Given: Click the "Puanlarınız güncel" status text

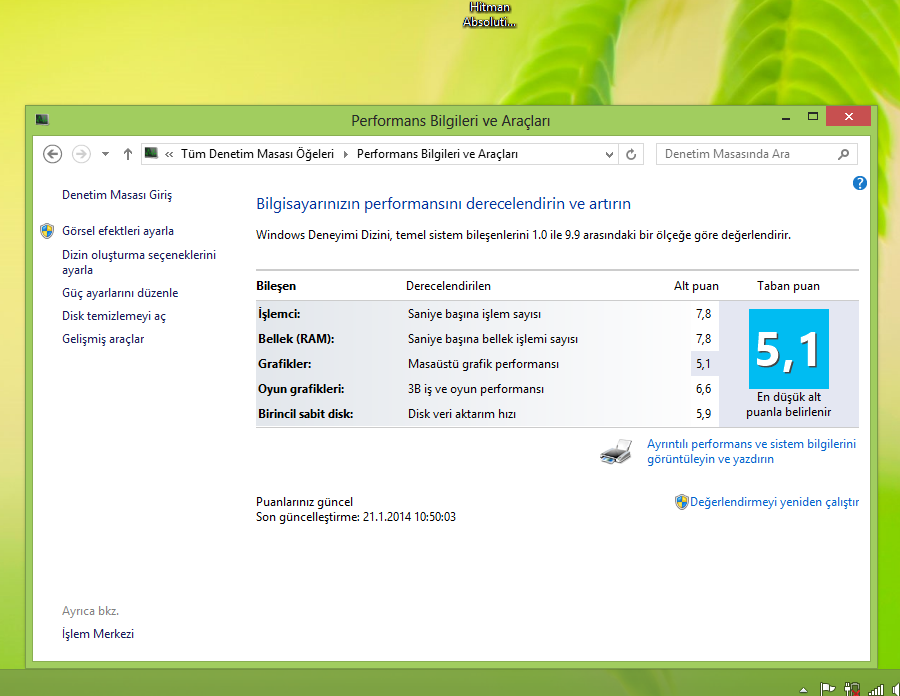Looking at the screenshot, I should tap(304, 502).
